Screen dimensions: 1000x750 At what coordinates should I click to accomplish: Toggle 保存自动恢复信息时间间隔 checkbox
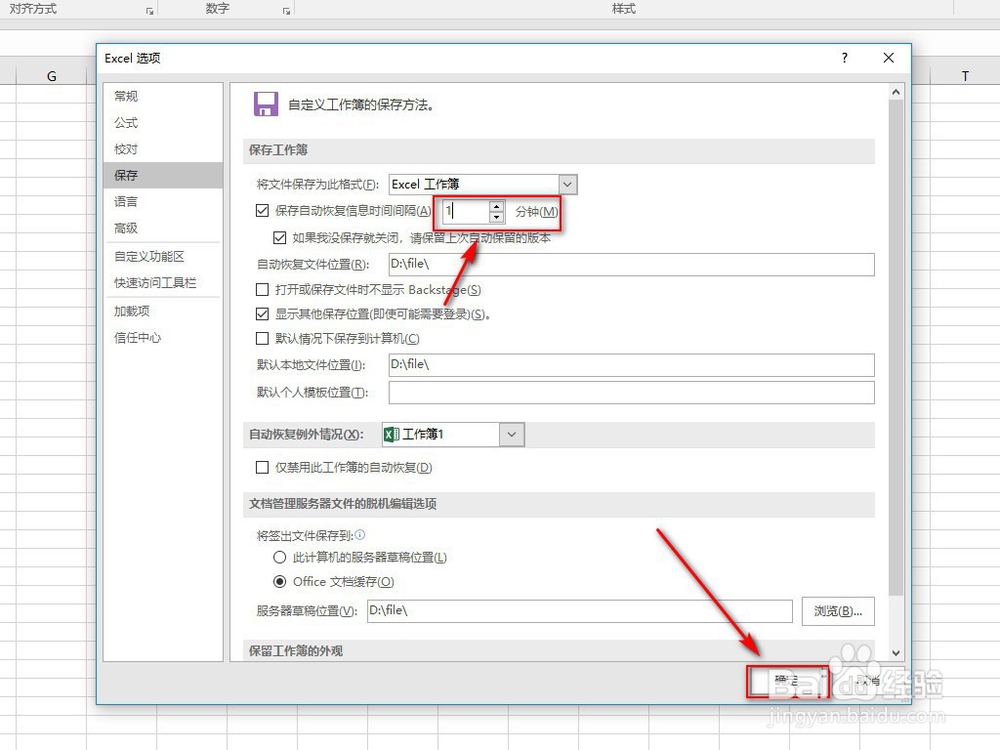pyautogui.click(x=261, y=210)
